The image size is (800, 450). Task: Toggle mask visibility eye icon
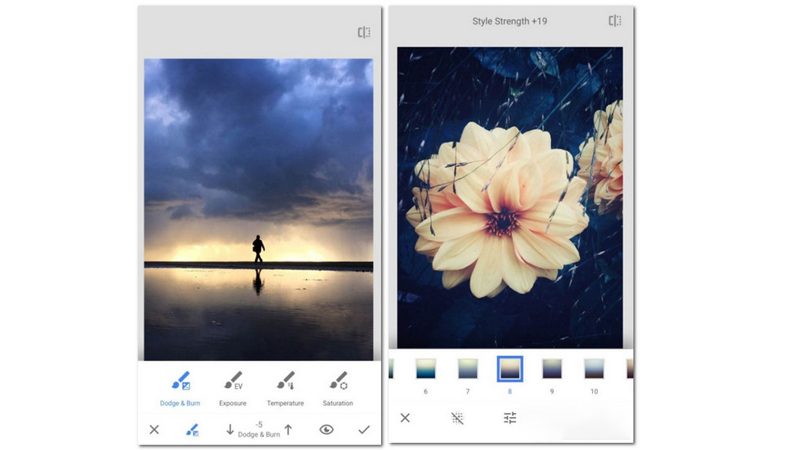(327, 430)
